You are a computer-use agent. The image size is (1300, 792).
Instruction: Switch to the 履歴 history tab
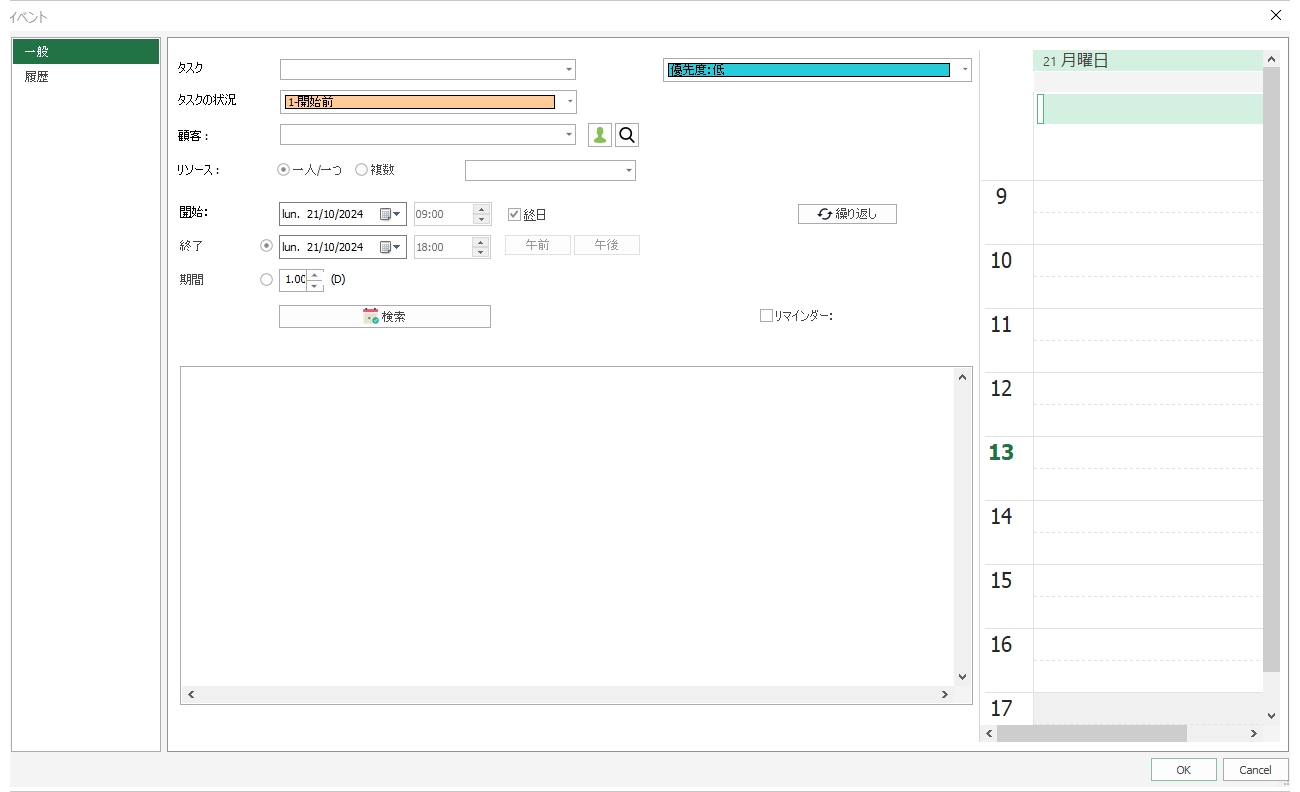(x=86, y=76)
